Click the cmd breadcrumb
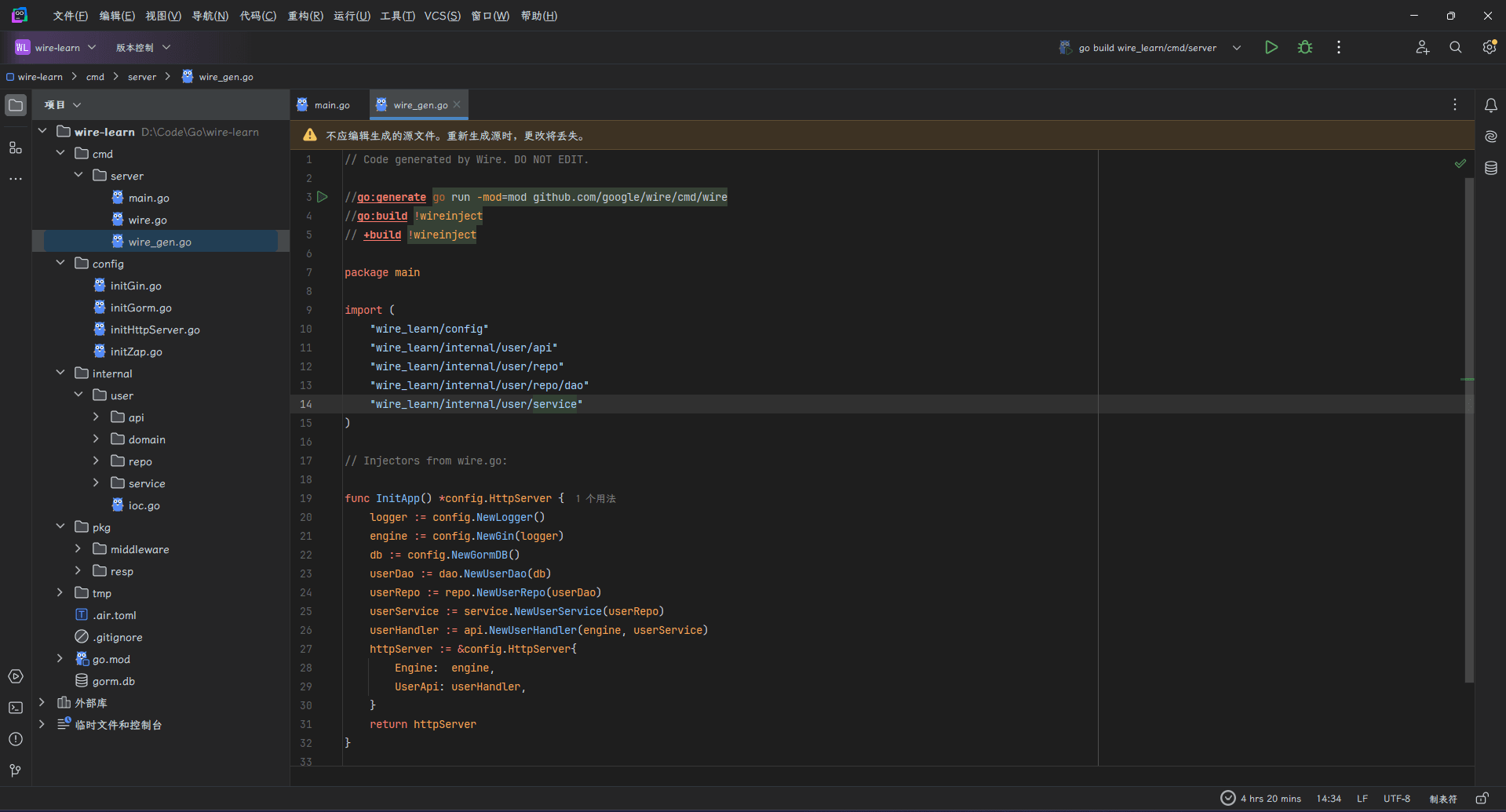Viewport: 1506px width, 812px height. point(95,77)
